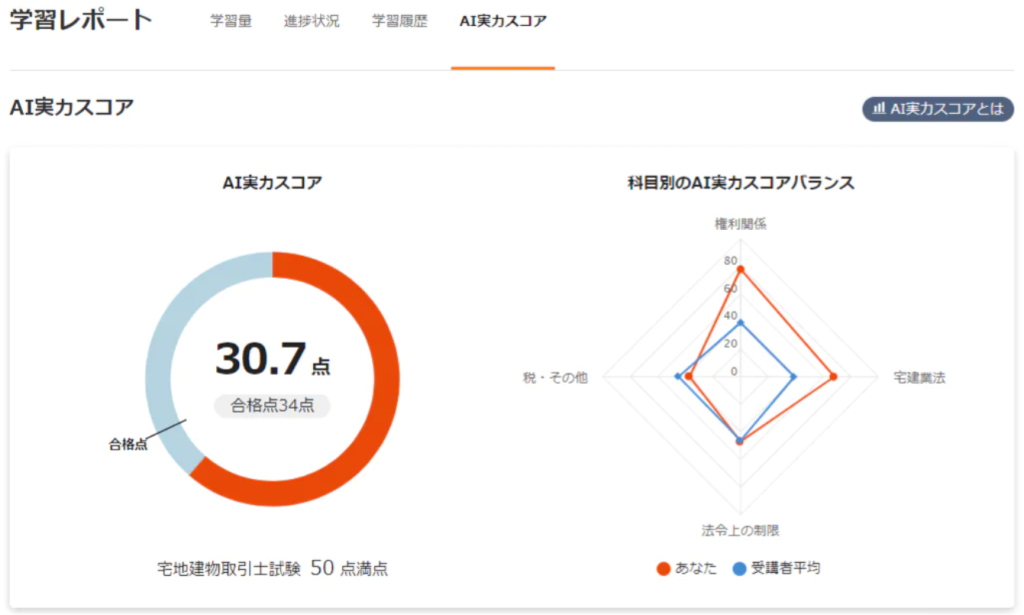The width and height of the screenshot is (1024, 615).
Task: Toggle the あなた series via its legend label
Action: (x=696, y=568)
